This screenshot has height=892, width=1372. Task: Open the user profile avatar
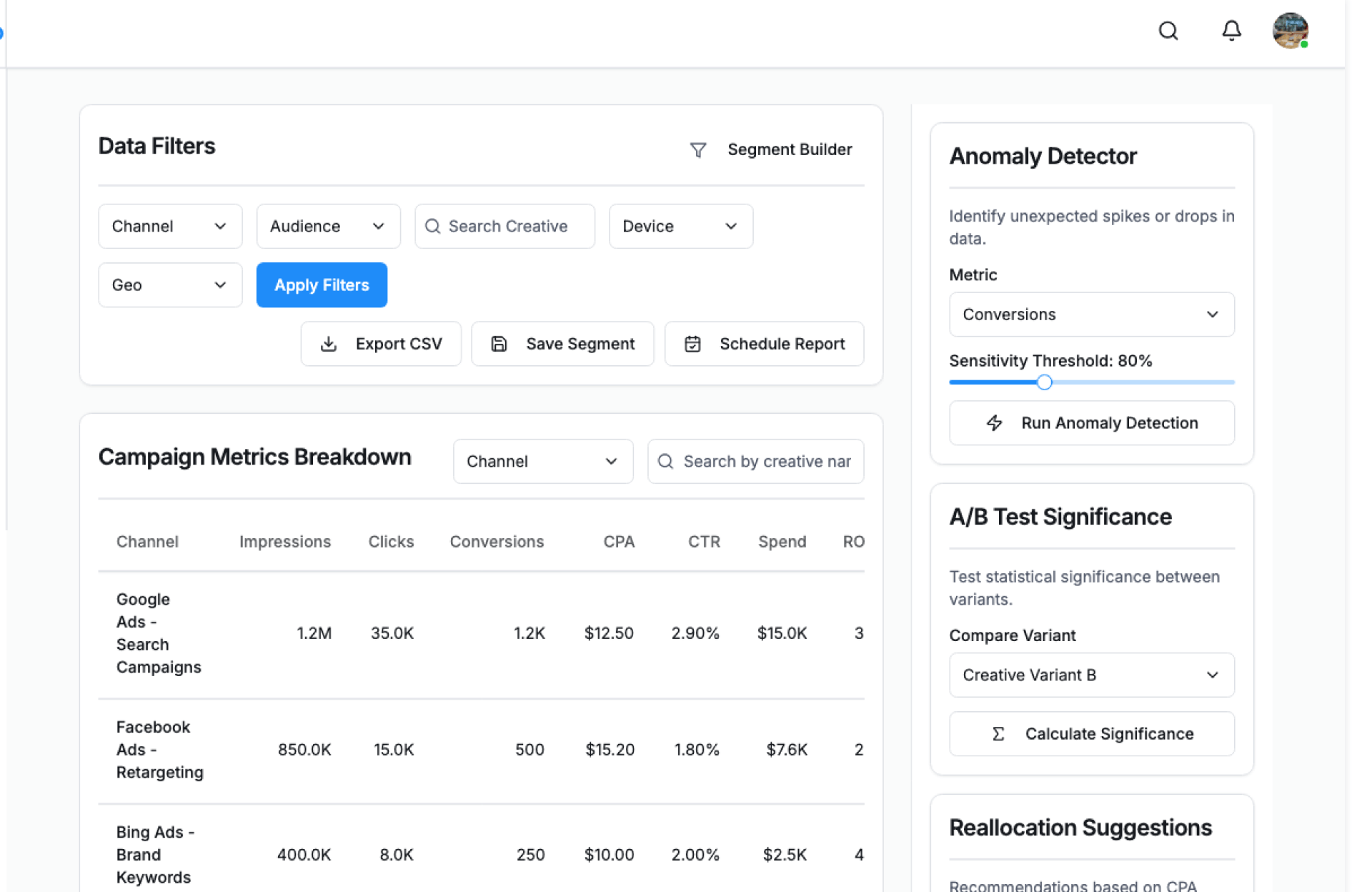[1289, 31]
